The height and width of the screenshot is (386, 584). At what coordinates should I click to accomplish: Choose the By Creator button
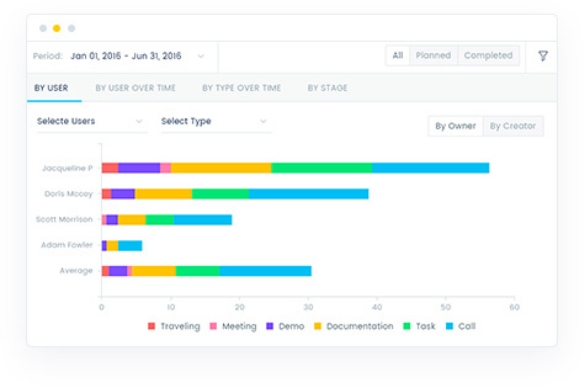click(513, 126)
